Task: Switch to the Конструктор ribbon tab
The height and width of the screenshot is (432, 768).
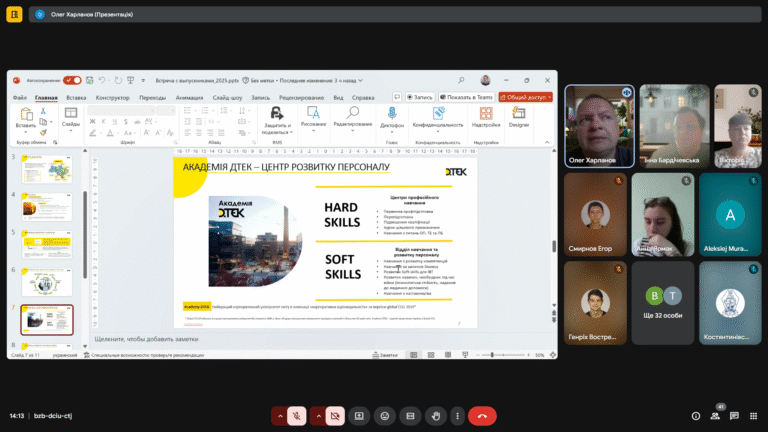Action: pos(113,97)
